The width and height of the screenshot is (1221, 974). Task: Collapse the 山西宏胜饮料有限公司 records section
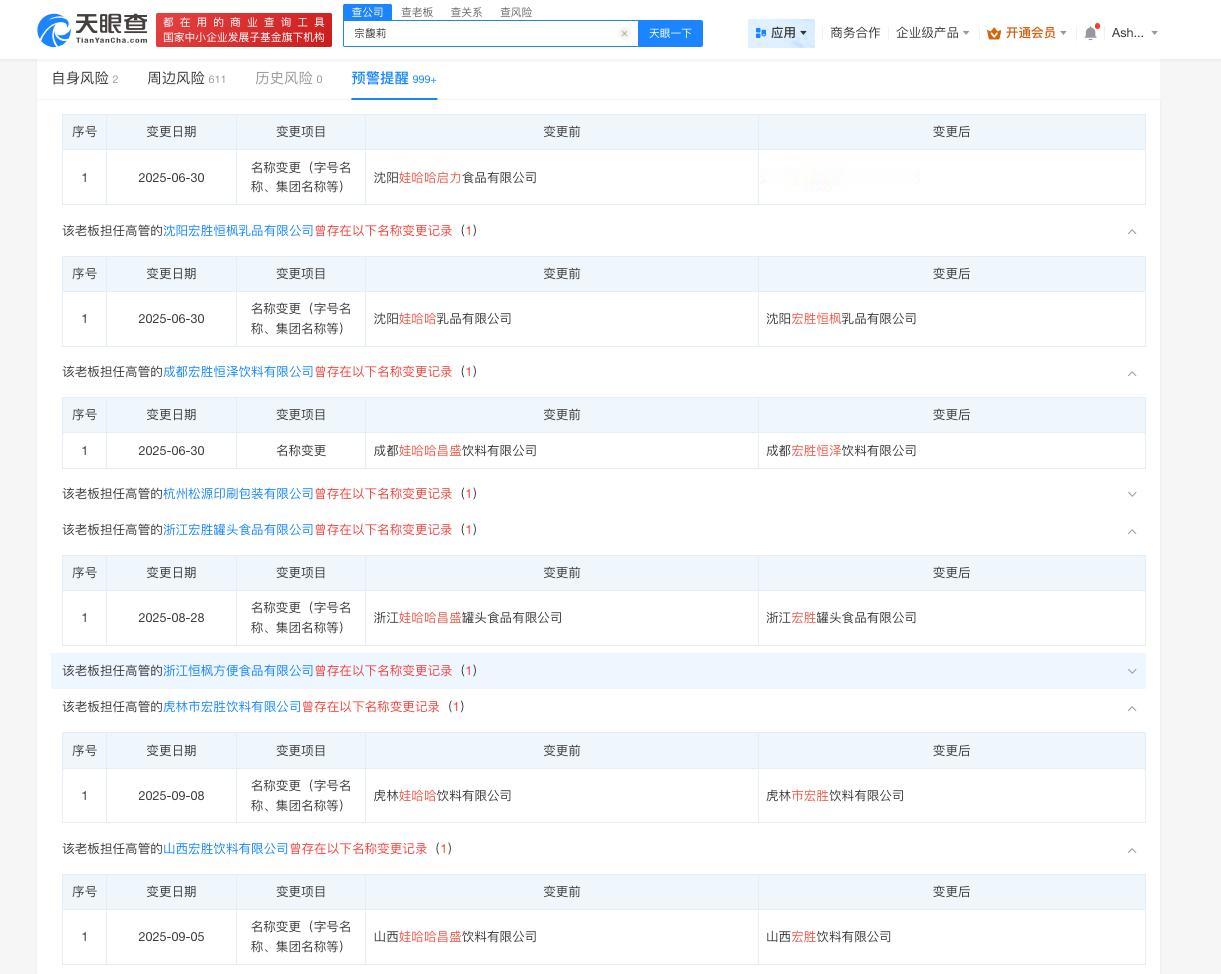click(1132, 850)
